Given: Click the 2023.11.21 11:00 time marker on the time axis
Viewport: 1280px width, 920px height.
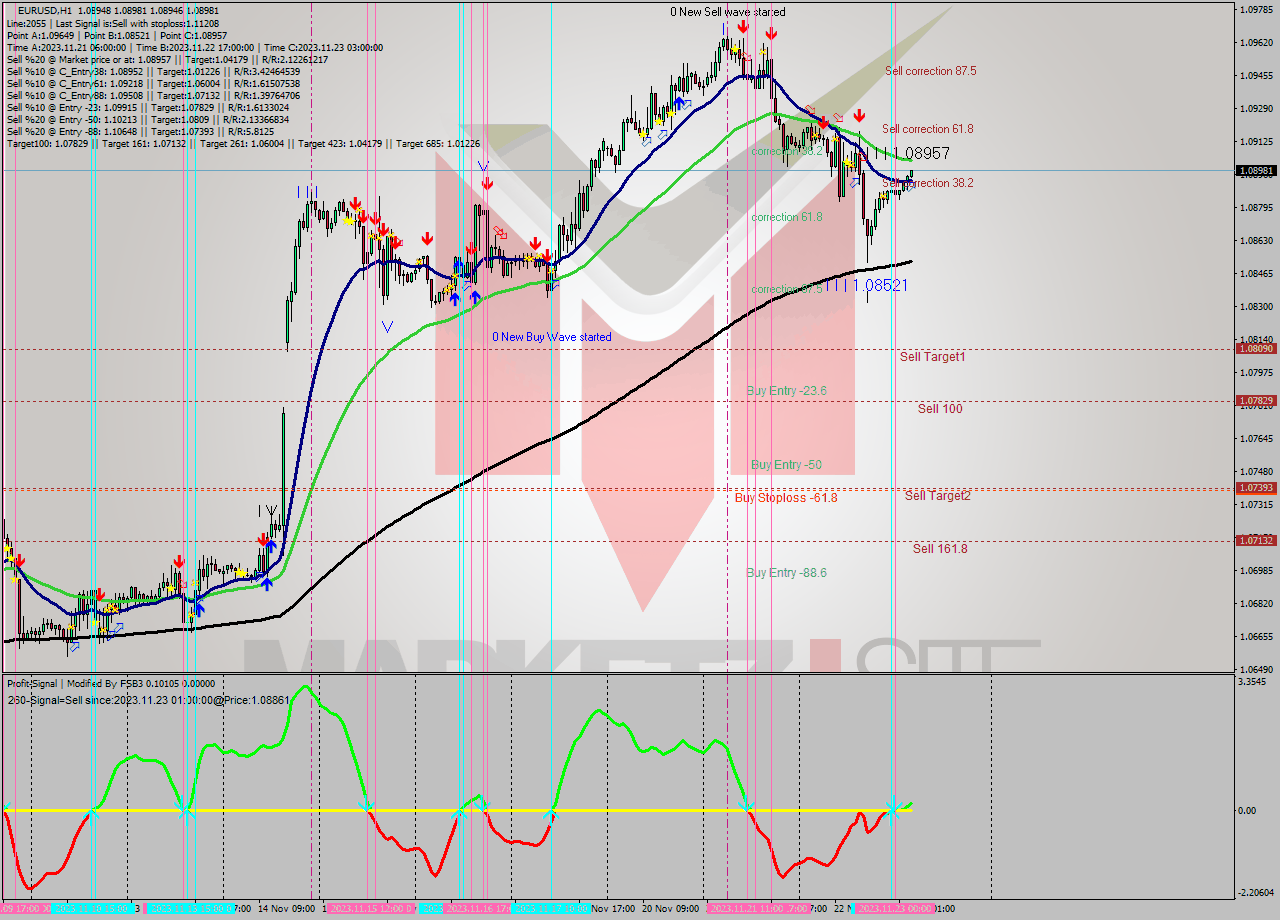Looking at the screenshot, I should pyautogui.click(x=746, y=908).
